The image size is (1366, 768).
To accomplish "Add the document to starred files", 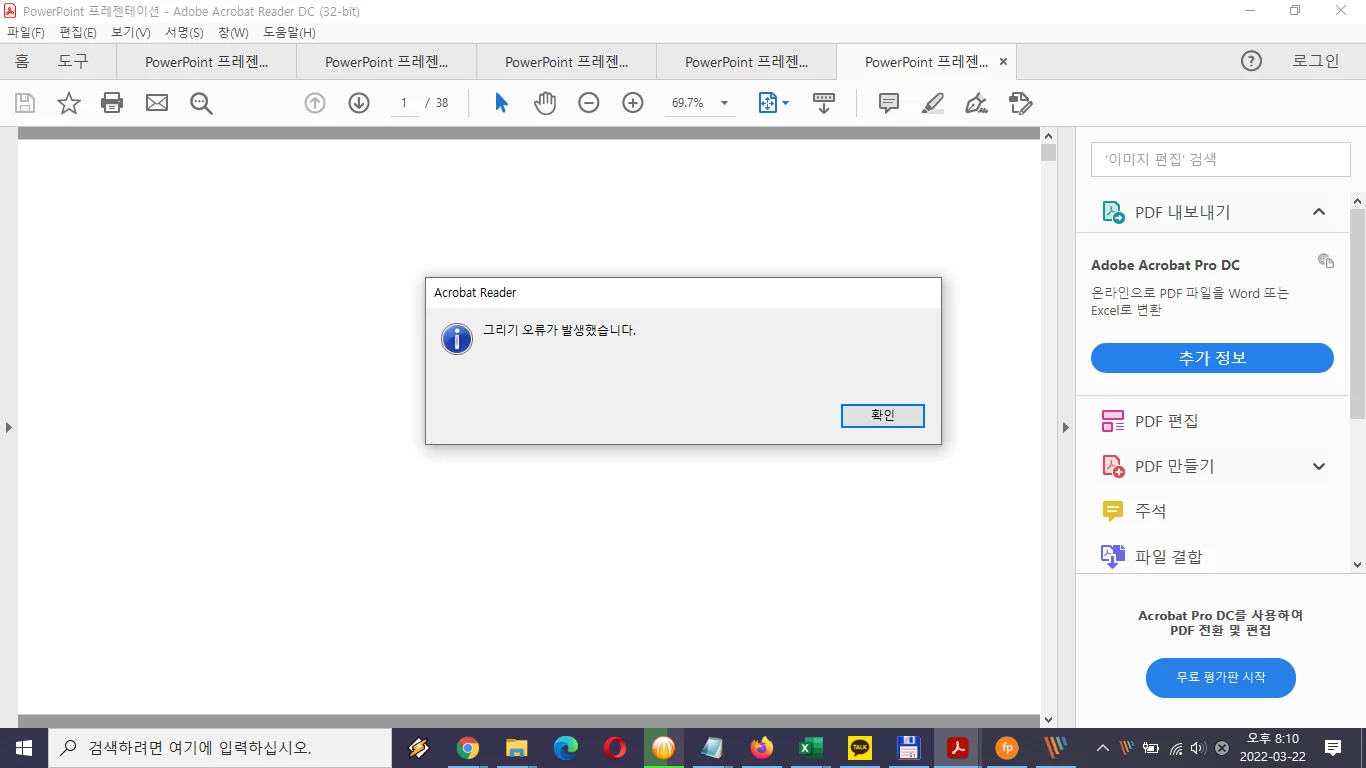I will [69, 103].
